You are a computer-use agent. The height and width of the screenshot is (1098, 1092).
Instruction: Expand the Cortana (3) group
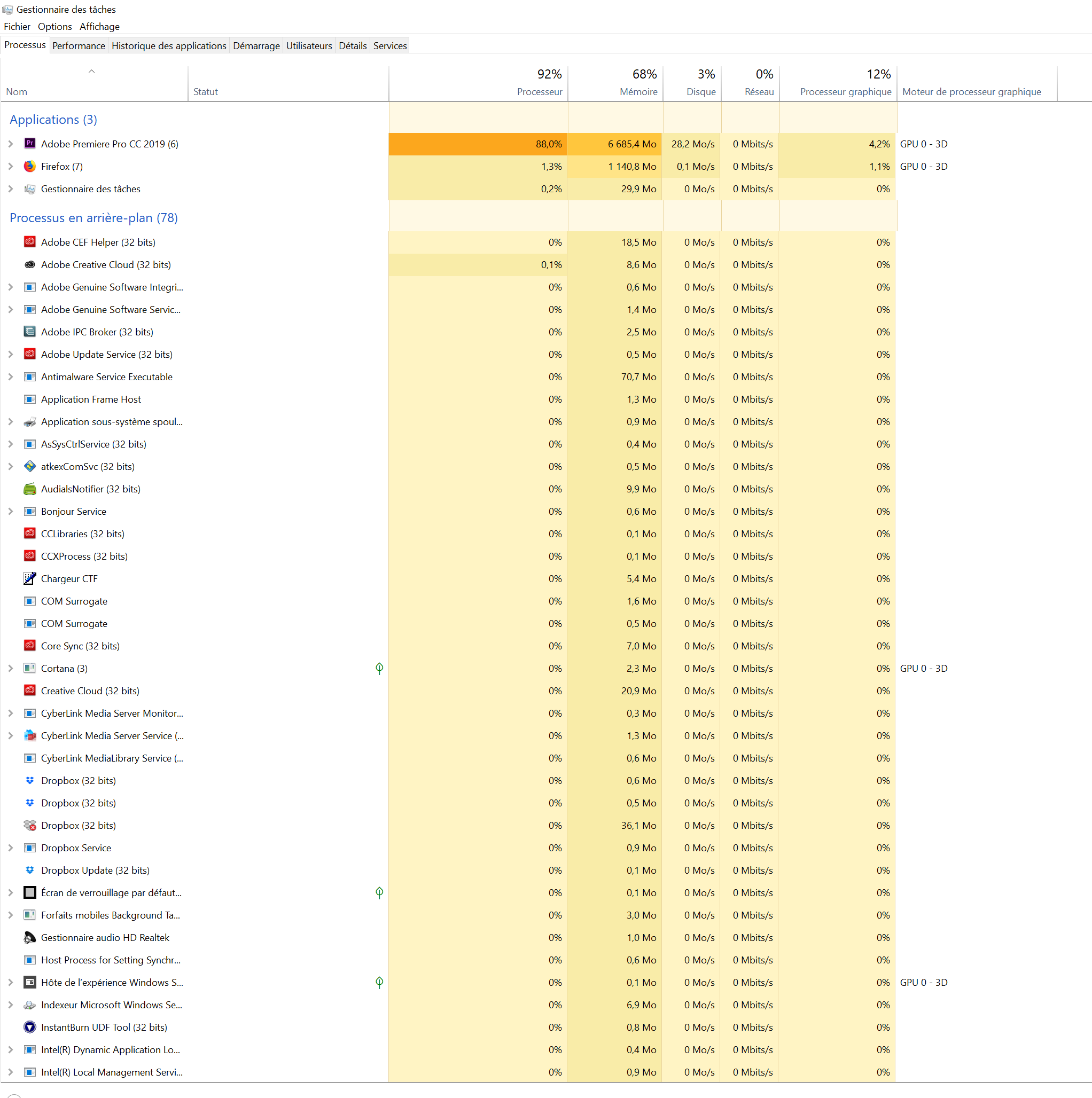(11, 668)
